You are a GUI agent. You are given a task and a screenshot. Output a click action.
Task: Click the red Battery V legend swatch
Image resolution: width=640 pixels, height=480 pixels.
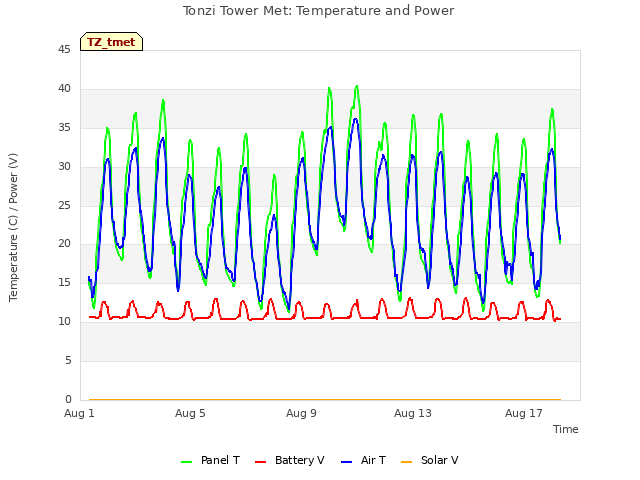260,462
